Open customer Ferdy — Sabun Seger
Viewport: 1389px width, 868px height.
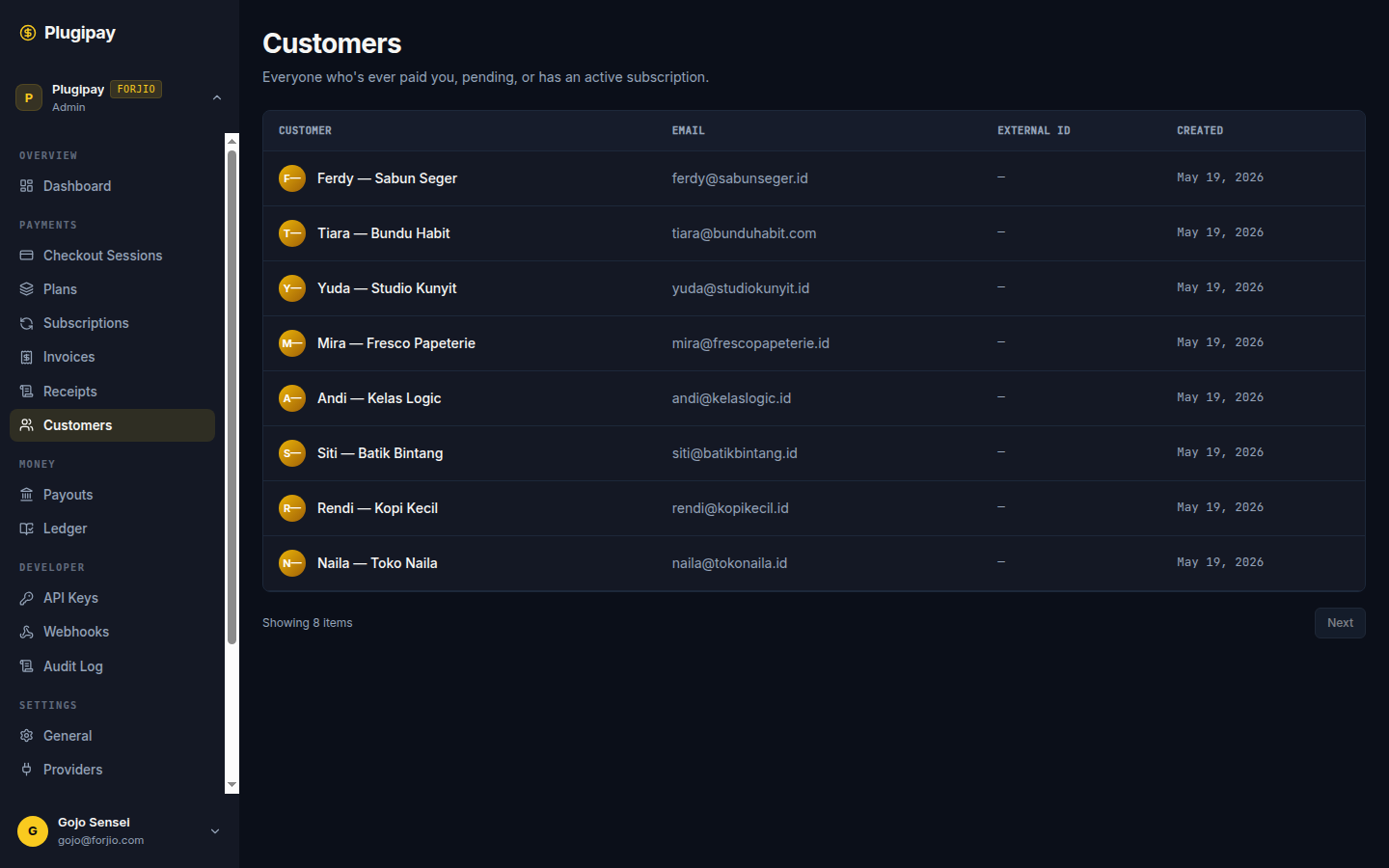pos(387,178)
